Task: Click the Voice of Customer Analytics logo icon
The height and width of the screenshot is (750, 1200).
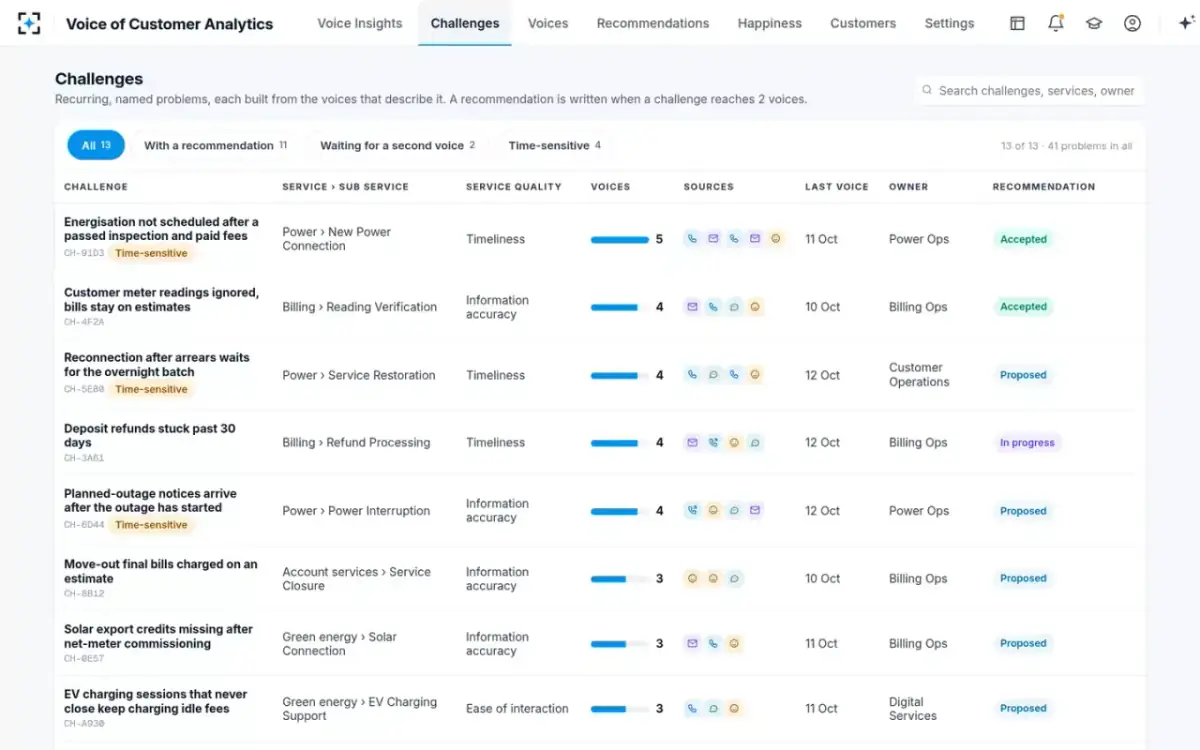Action: pyautogui.click(x=29, y=23)
